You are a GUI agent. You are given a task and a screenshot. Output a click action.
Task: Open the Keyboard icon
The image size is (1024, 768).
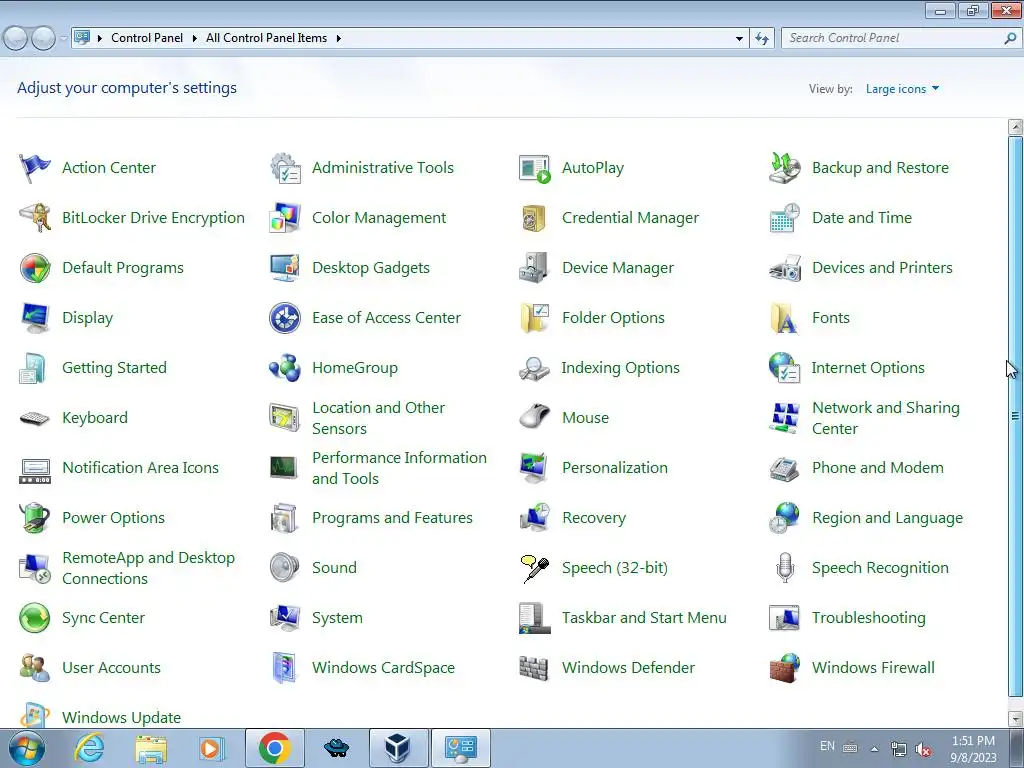pyautogui.click(x=35, y=418)
